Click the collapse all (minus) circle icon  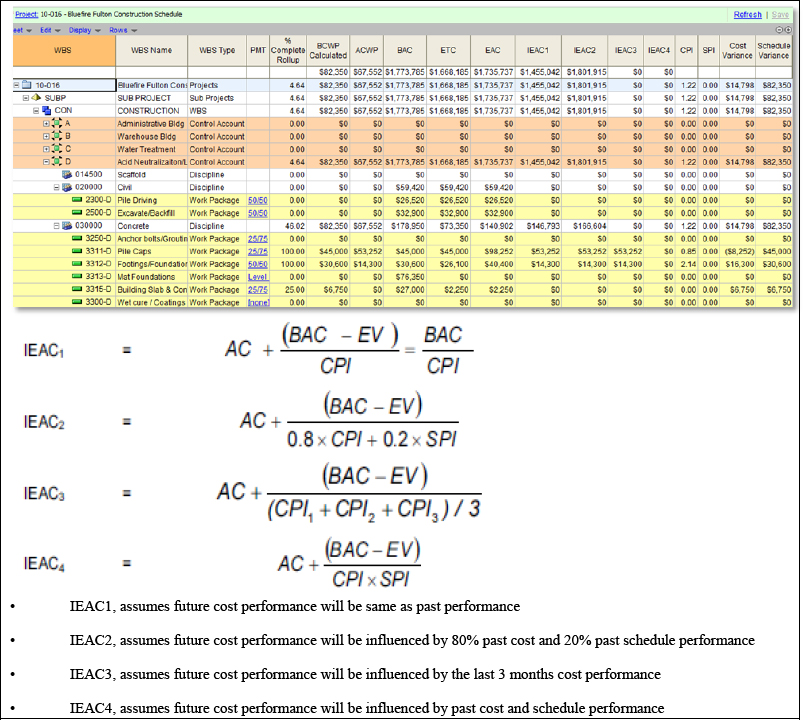coord(780,30)
